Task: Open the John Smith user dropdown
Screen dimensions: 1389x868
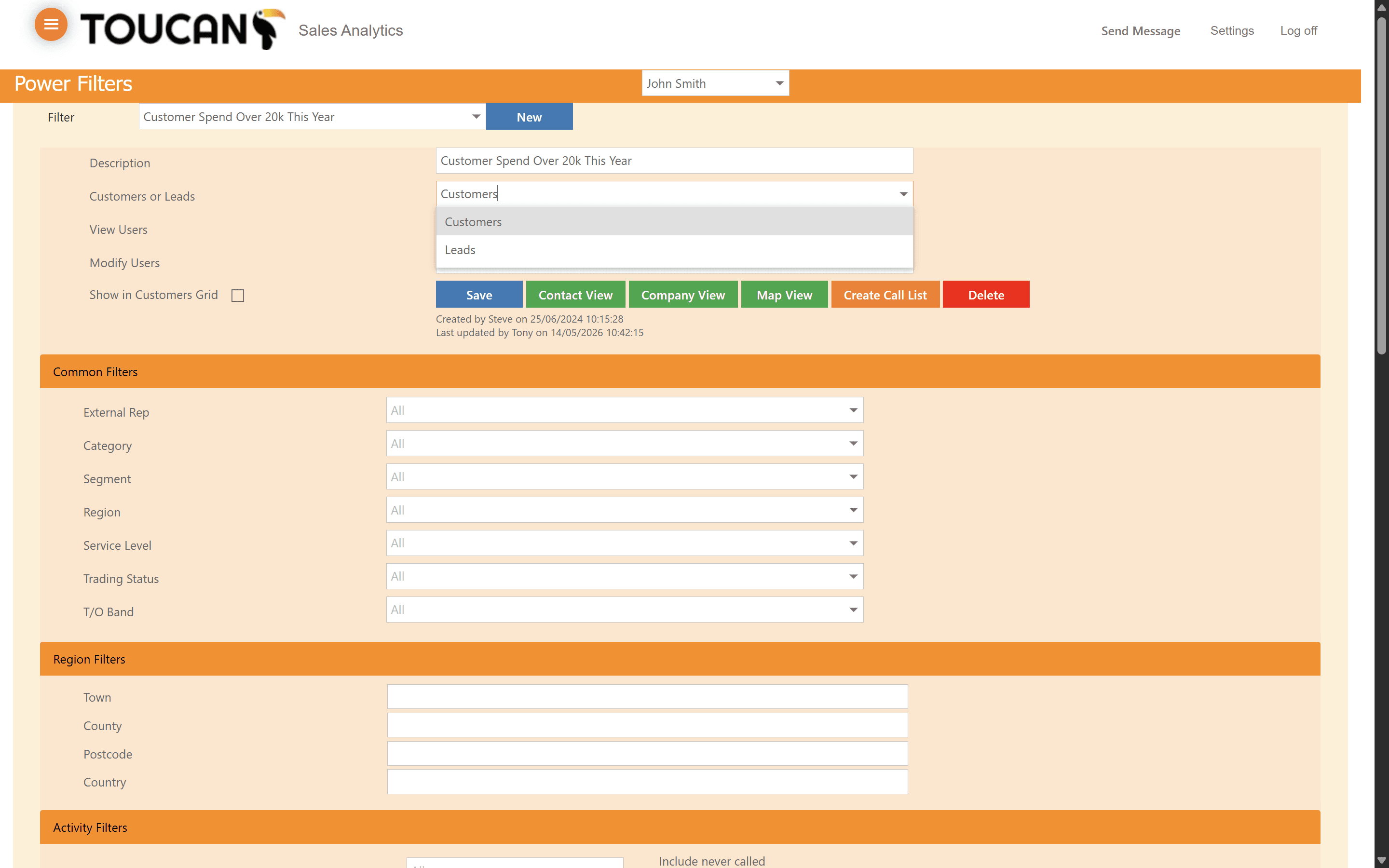Action: pyautogui.click(x=715, y=83)
